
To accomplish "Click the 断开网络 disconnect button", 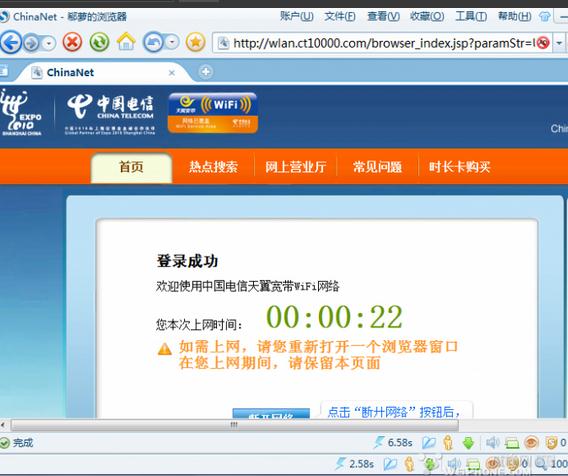I will pos(271,414).
